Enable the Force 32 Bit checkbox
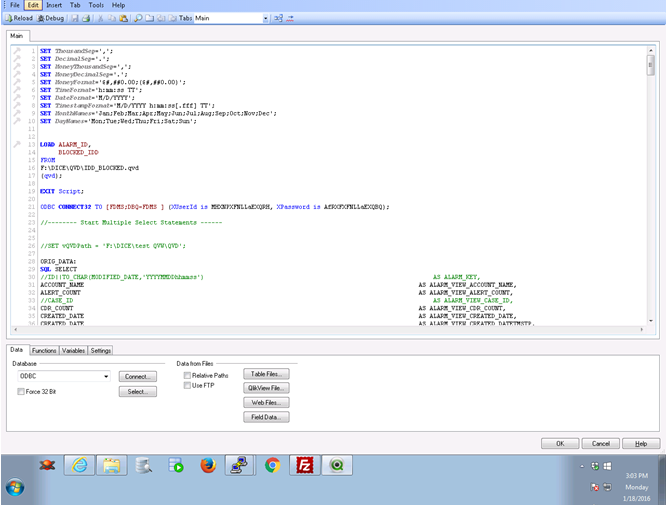Screen dimensions: 668x507 point(20,392)
